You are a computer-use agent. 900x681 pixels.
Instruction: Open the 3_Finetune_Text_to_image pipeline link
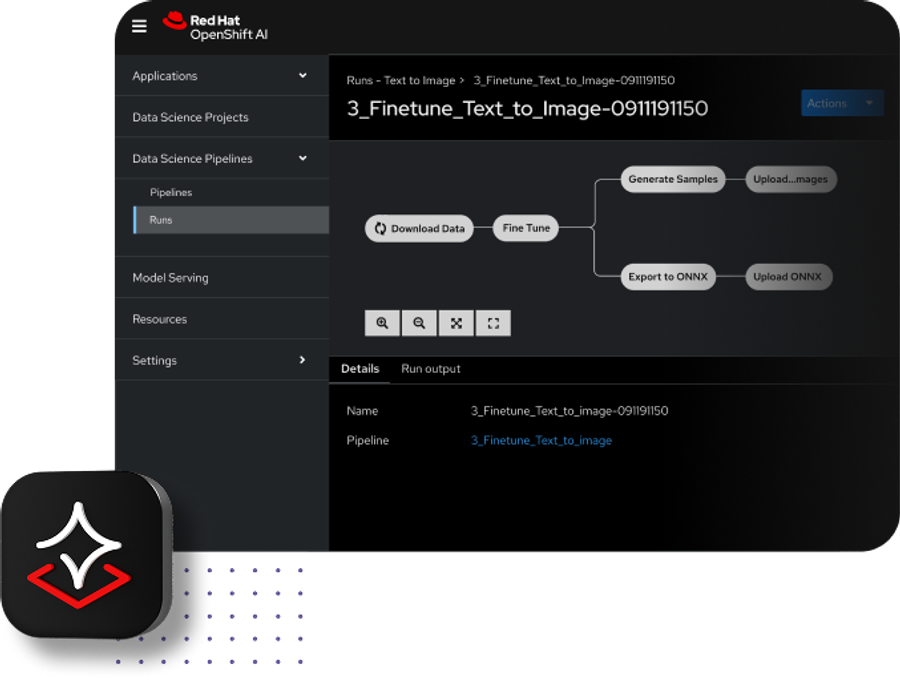(541, 440)
